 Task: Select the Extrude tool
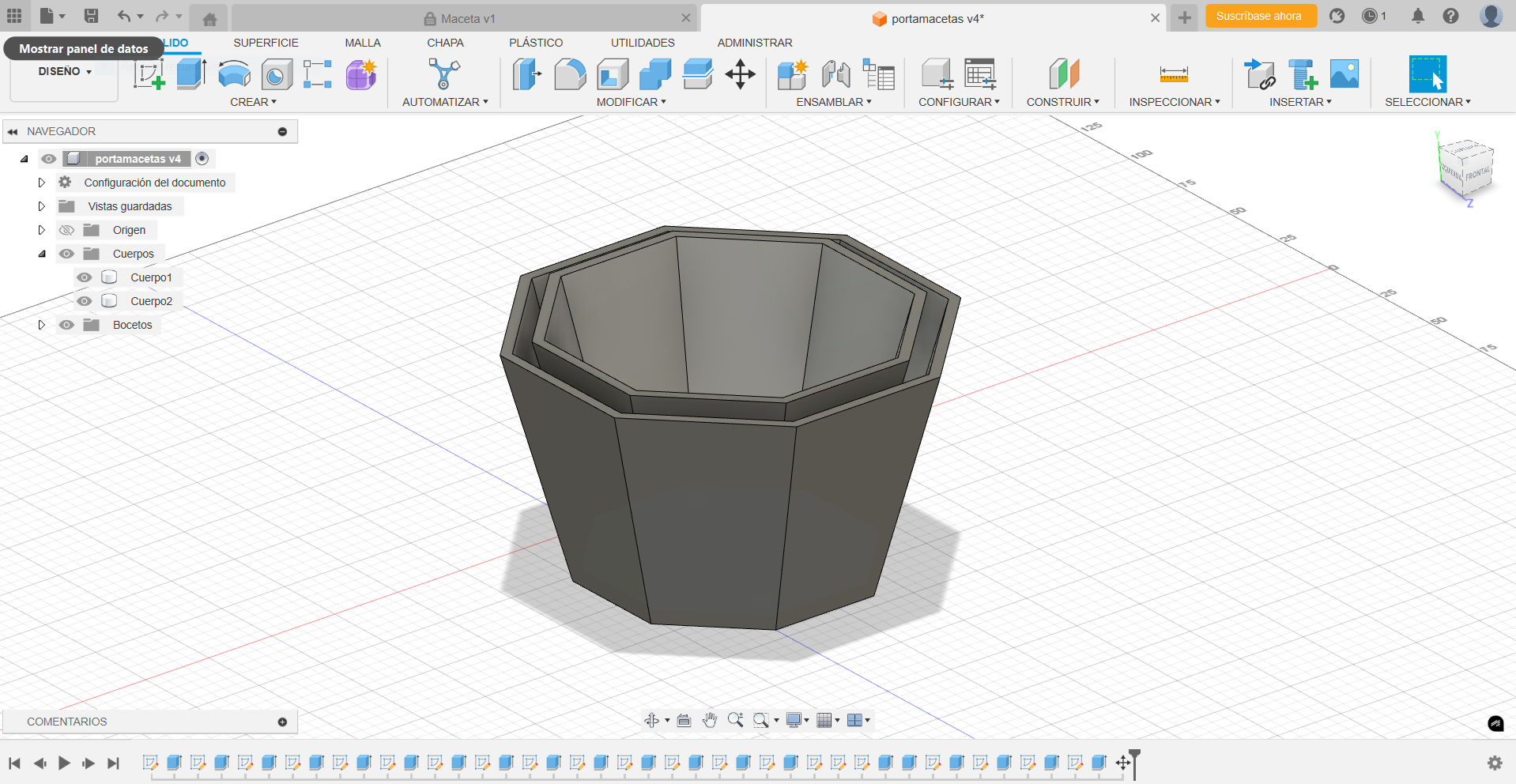(191, 74)
